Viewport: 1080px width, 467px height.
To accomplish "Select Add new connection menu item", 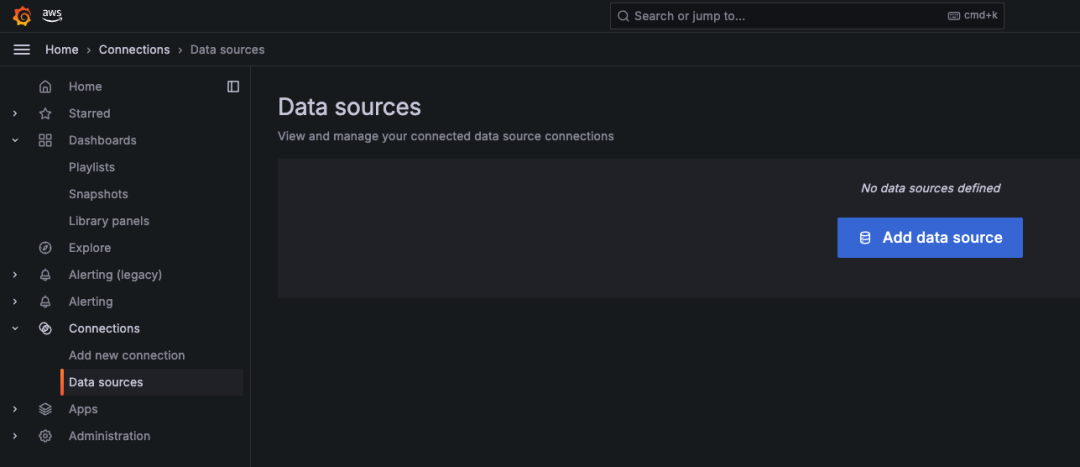I will point(127,355).
